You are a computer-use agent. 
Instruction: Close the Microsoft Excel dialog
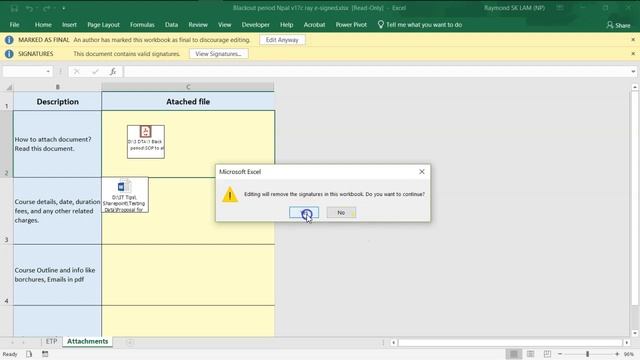click(x=422, y=172)
